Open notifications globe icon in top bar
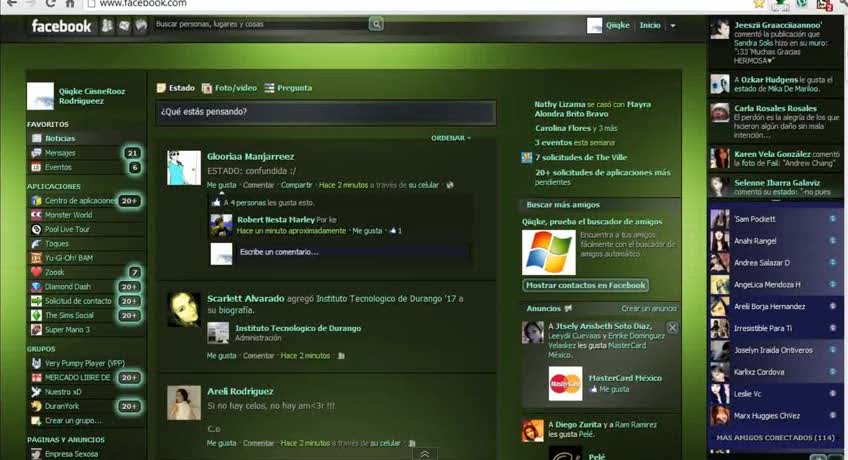This screenshot has height=460, width=848. (141, 25)
